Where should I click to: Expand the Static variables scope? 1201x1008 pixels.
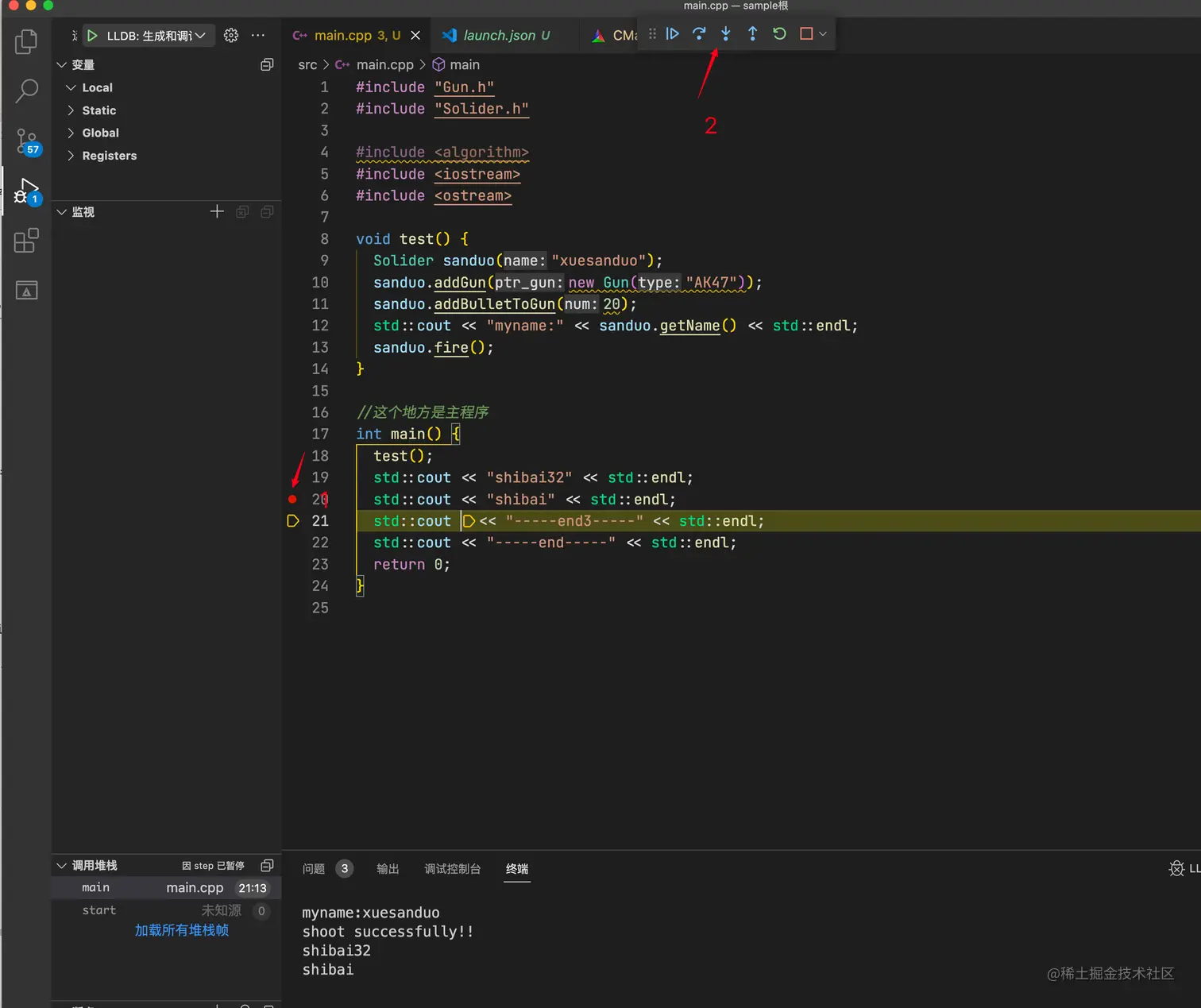[x=98, y=110]
